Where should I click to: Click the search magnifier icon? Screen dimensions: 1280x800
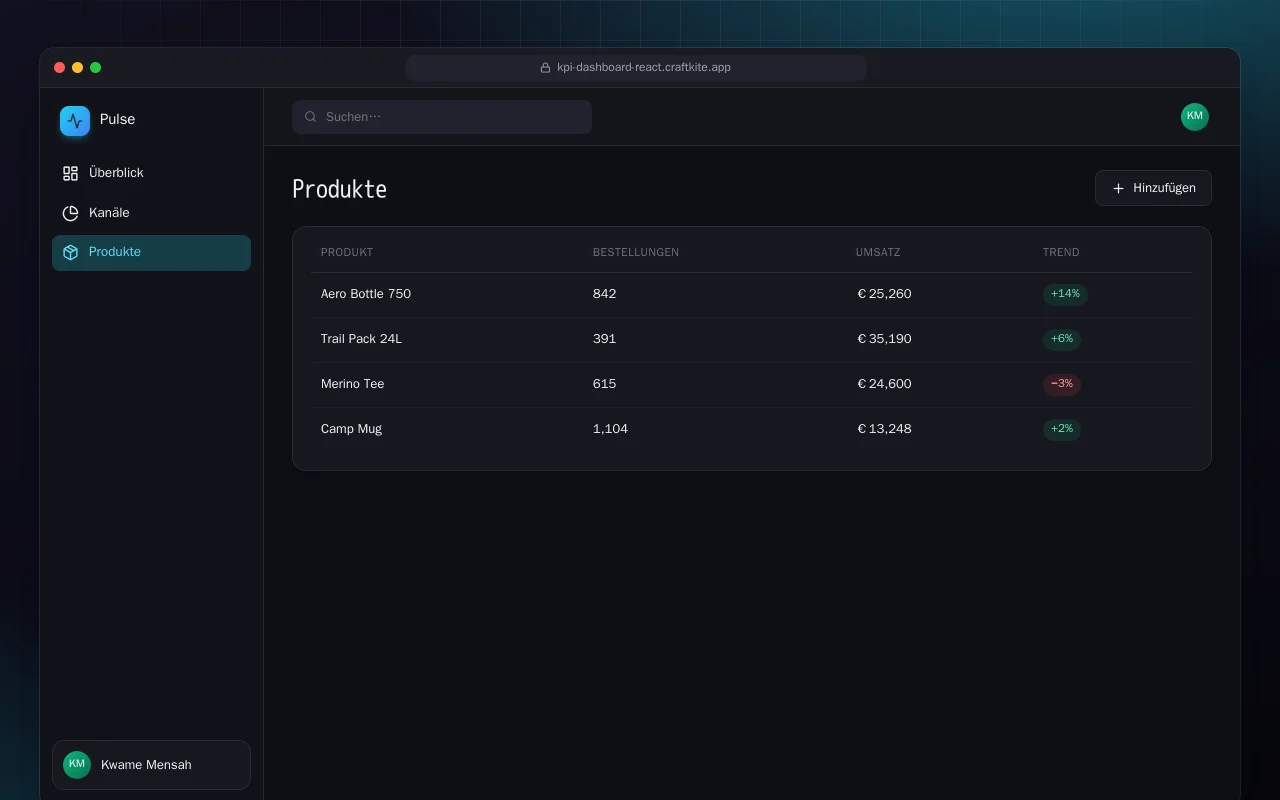(x=311, y=117)
